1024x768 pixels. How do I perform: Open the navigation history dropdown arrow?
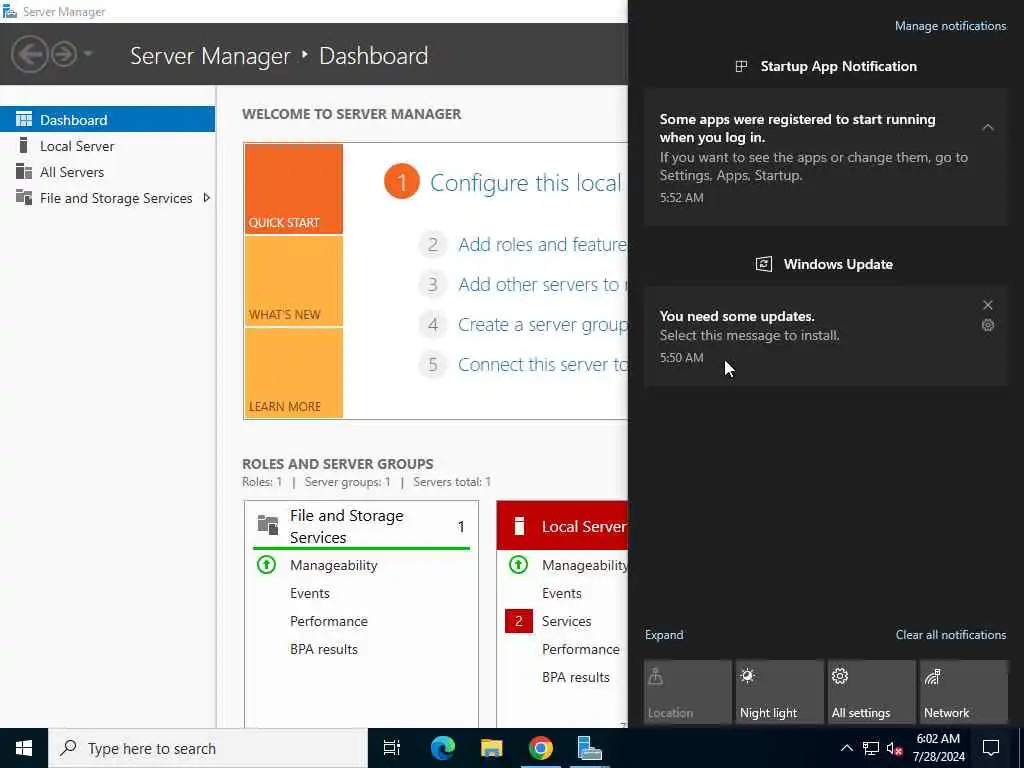point(88,54)
